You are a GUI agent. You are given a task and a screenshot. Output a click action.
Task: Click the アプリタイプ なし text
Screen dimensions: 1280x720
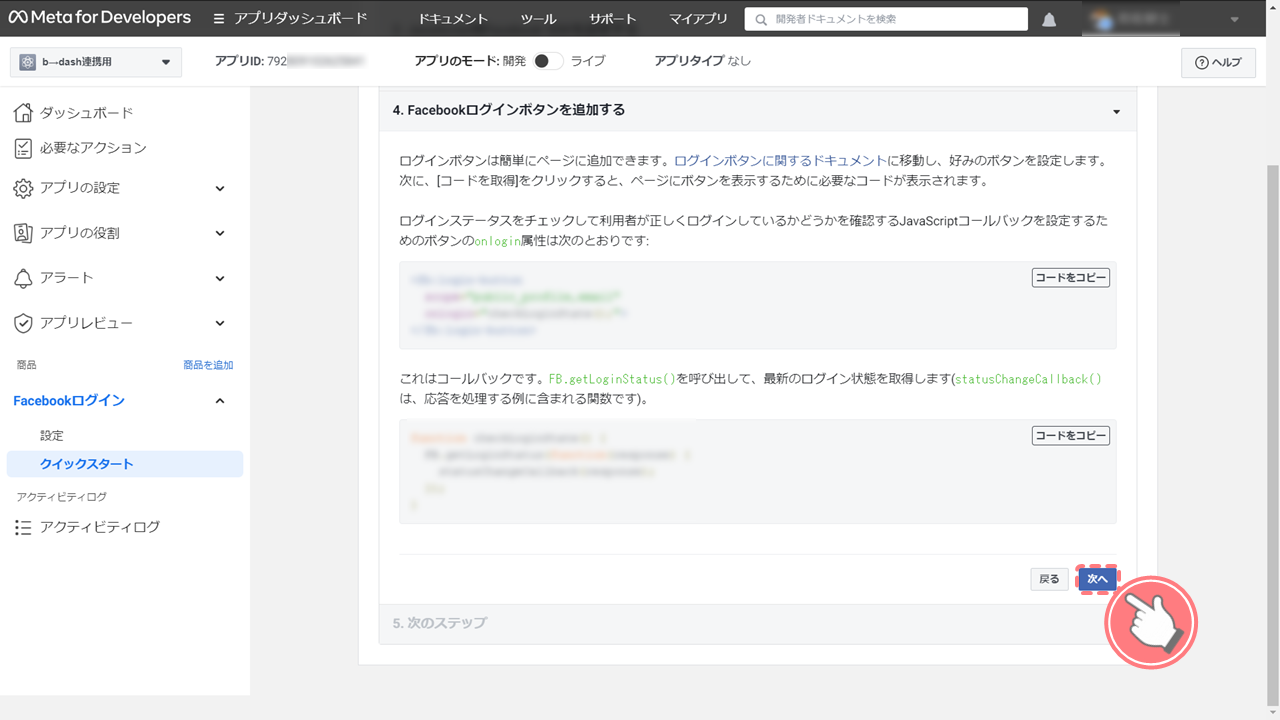click(703, 61)
